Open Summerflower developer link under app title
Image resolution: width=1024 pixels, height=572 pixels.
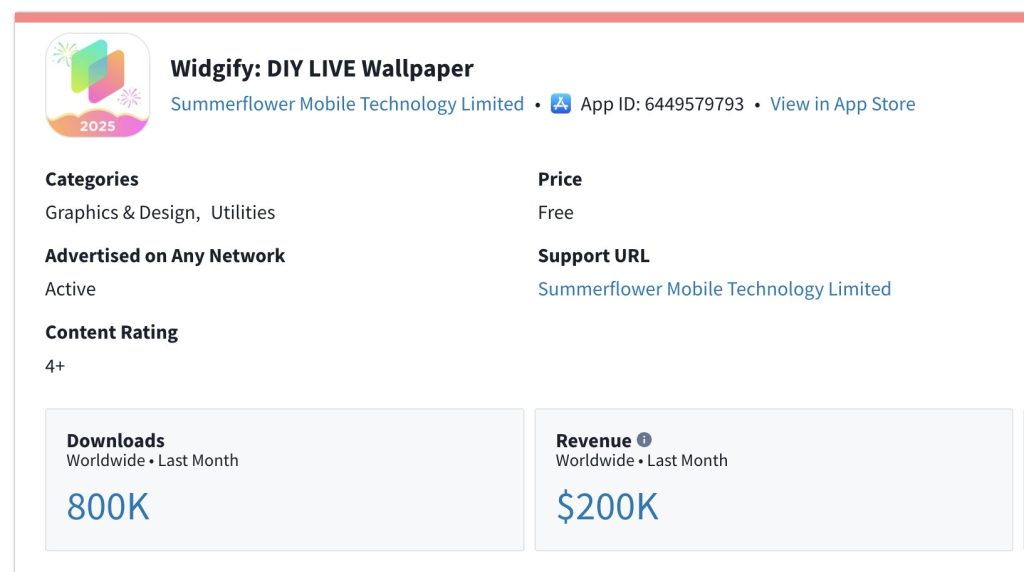pyautogui.click(x=347, y=104)
